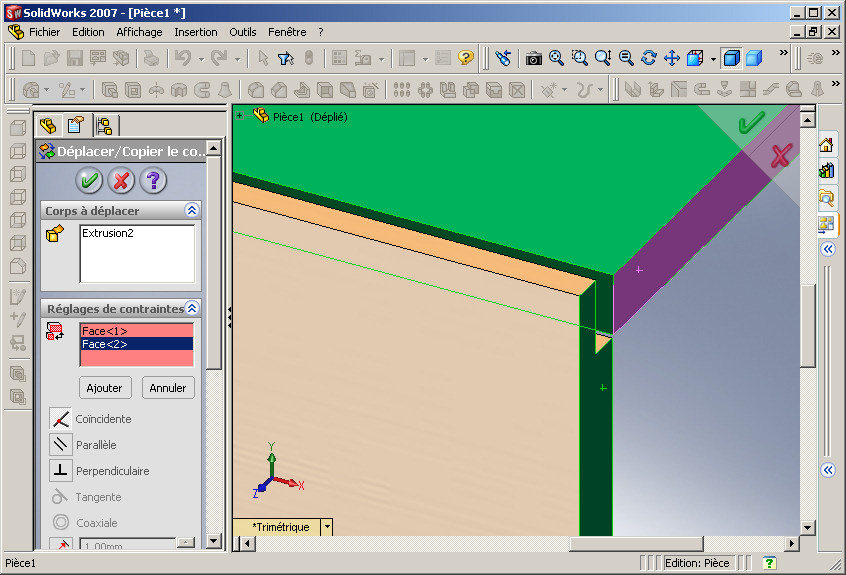Click the Rotate View icon
The height and width of the screenshot is (575, 846).
(649, 58)
